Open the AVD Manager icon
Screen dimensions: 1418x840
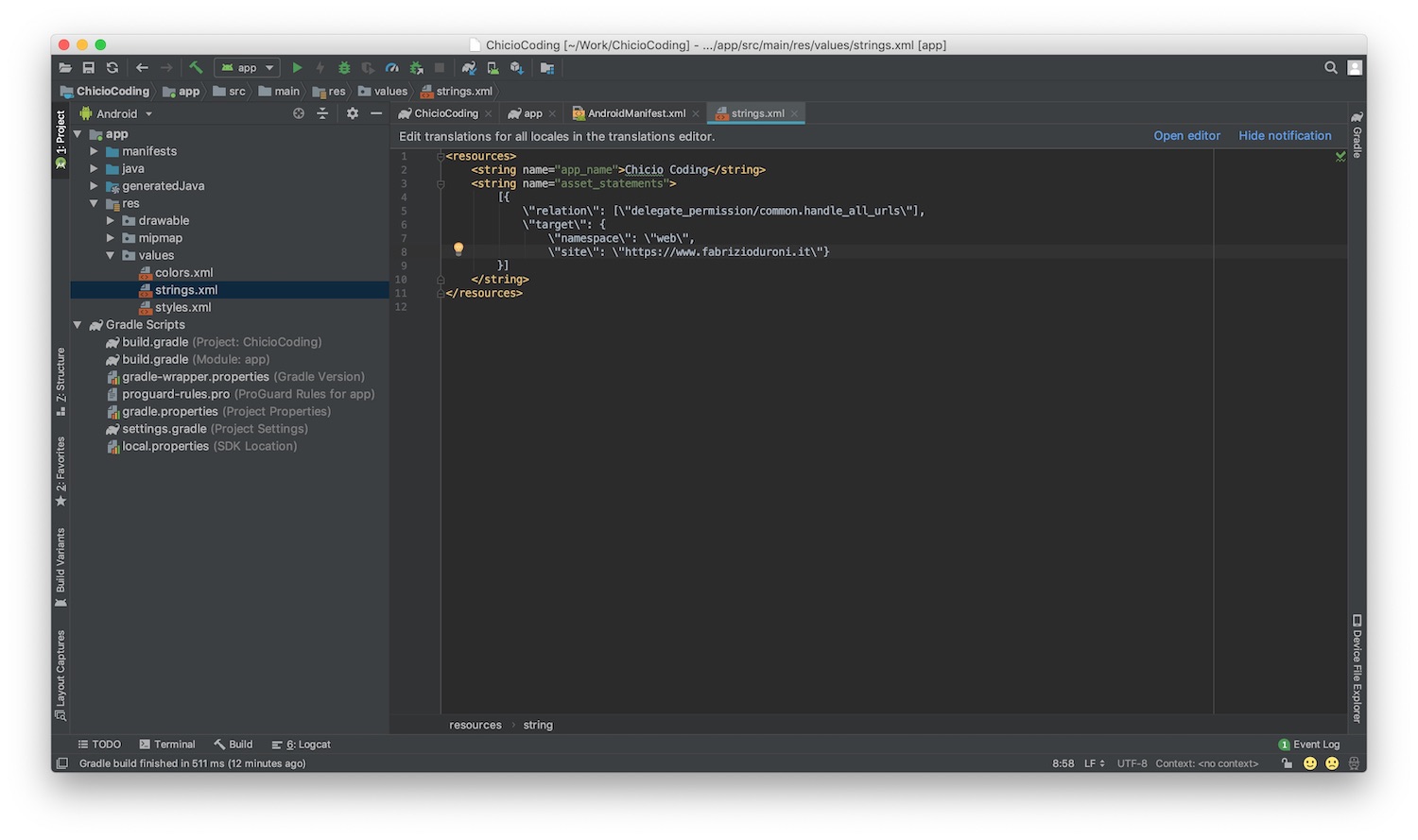pyautogui.click(x=493, y=68)
